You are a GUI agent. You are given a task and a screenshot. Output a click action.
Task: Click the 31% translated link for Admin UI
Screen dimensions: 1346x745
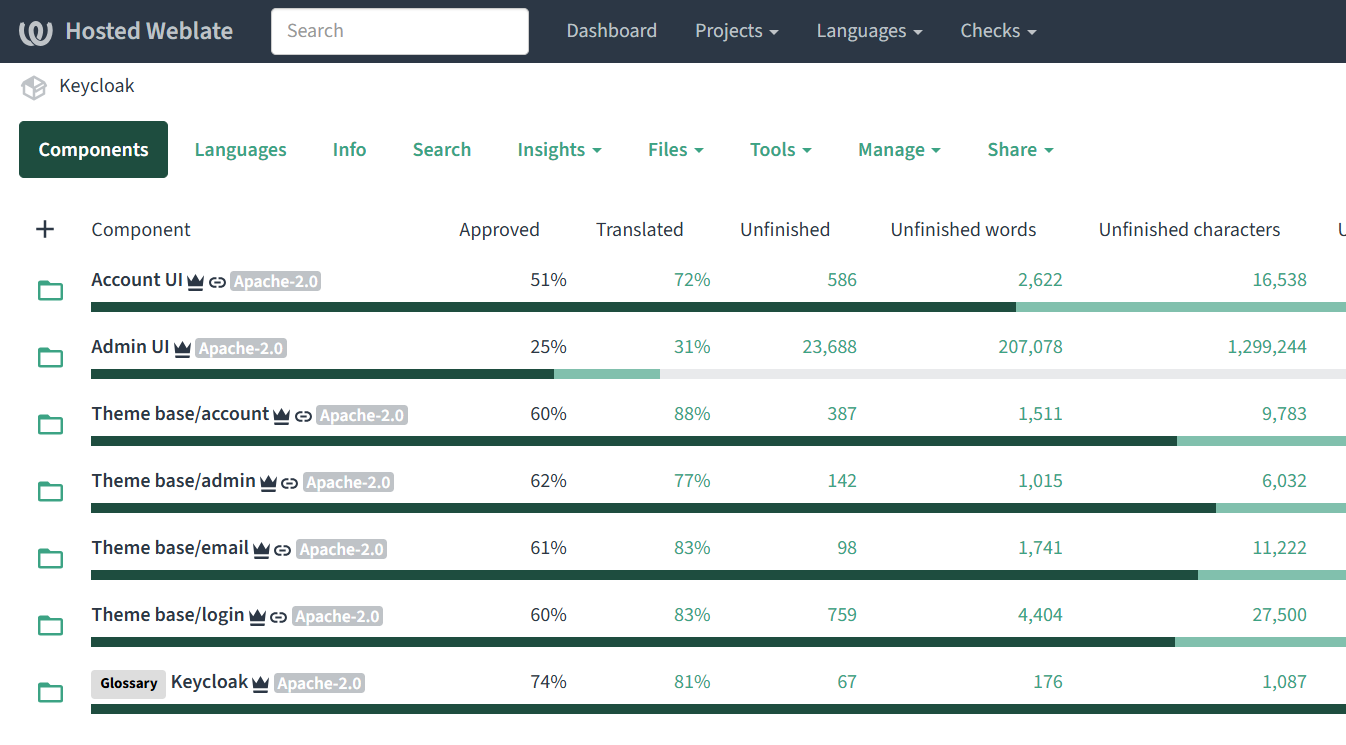pyautogui.click(x=692, y=347)
